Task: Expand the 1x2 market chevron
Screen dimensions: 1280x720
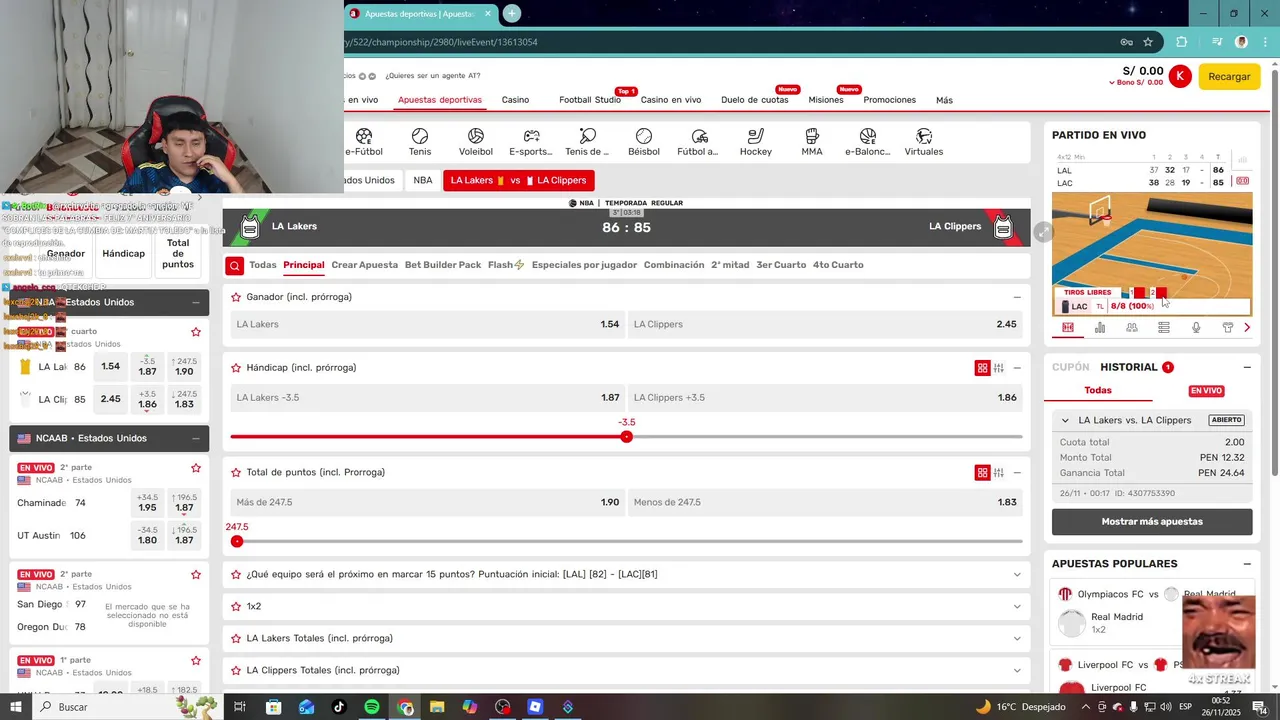Action: pos(1017,606)
